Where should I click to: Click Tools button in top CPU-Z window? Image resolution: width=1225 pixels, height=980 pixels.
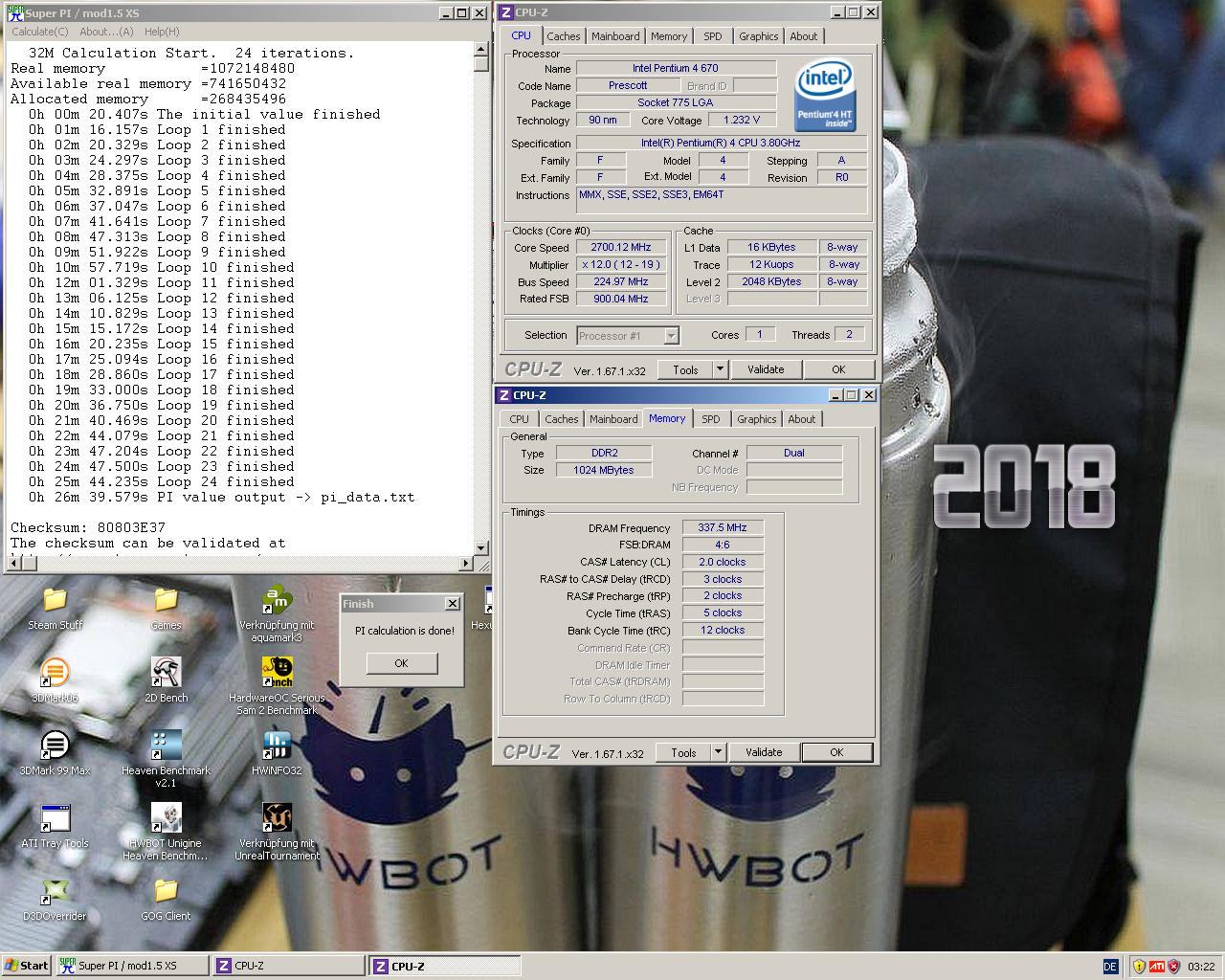pos(685,369)
